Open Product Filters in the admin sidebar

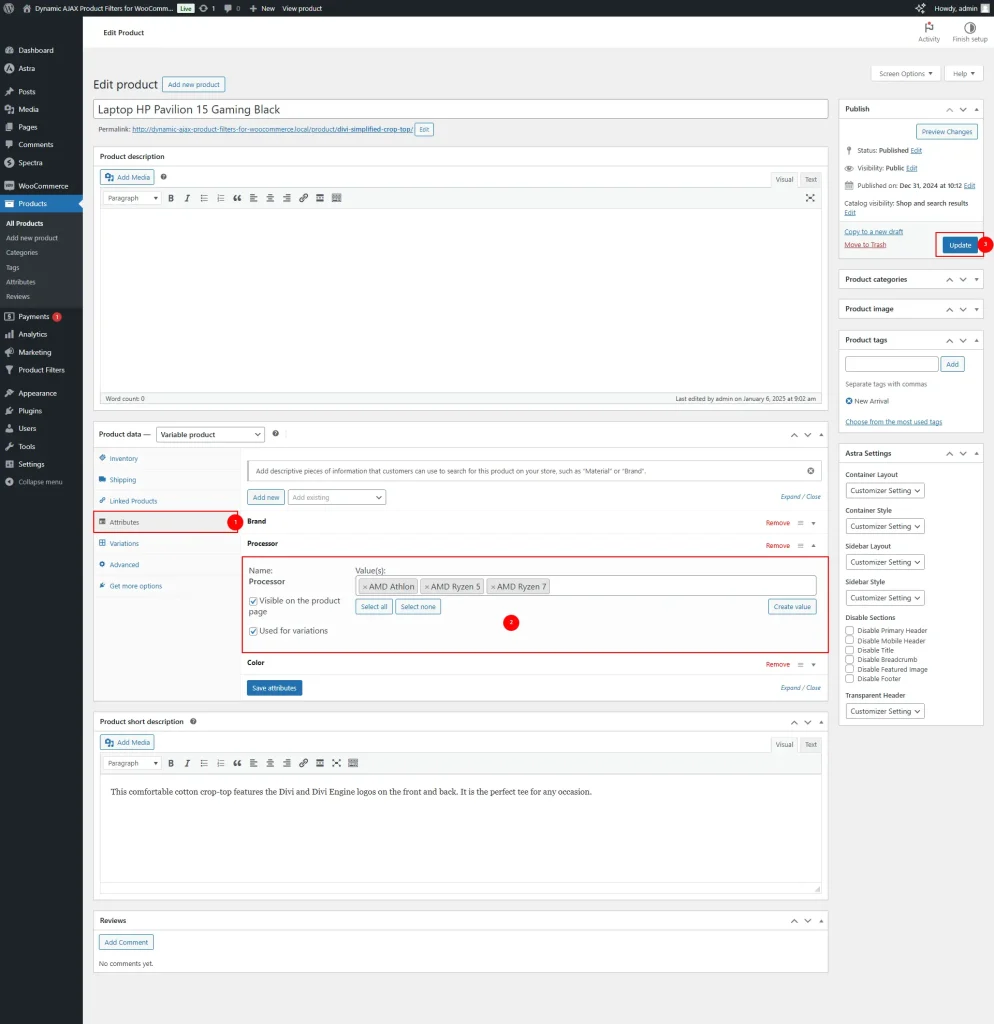tap(41, 370)
